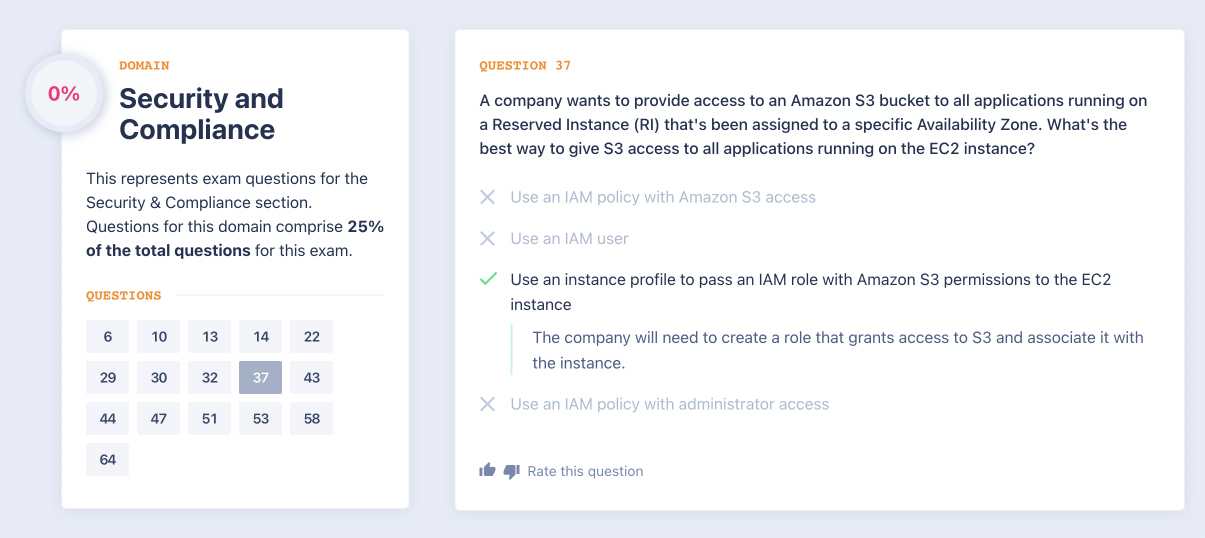Go to question 14
Viewport: 1205px width, 538px height.
click(261, 337)
